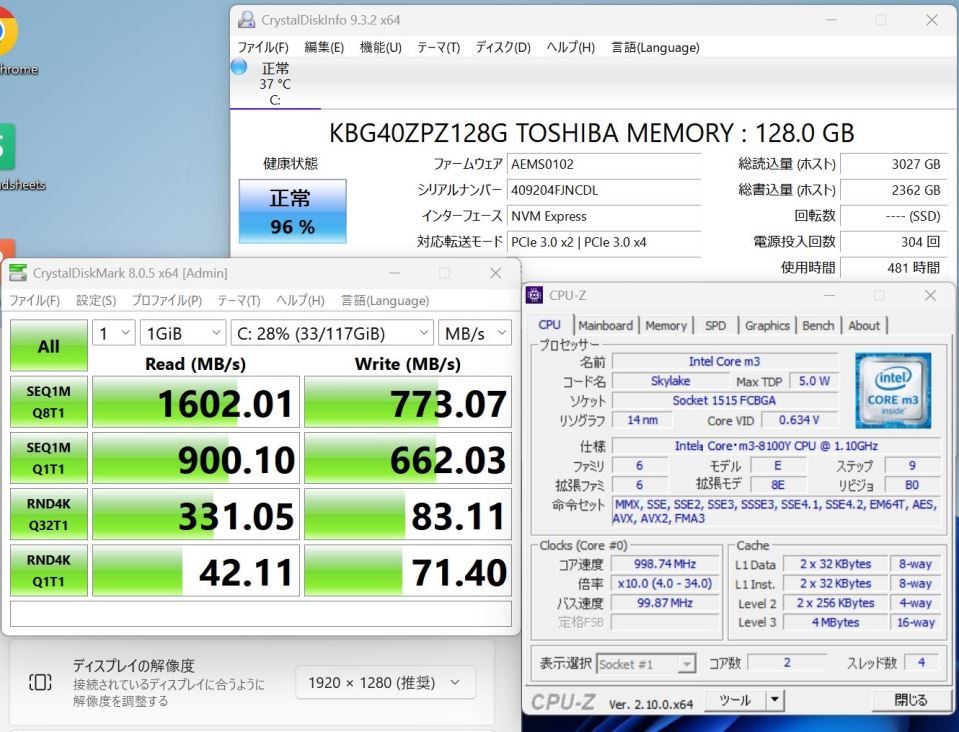
Task: Click the CPU-Z title bar icon
Action: coord(535,295)
